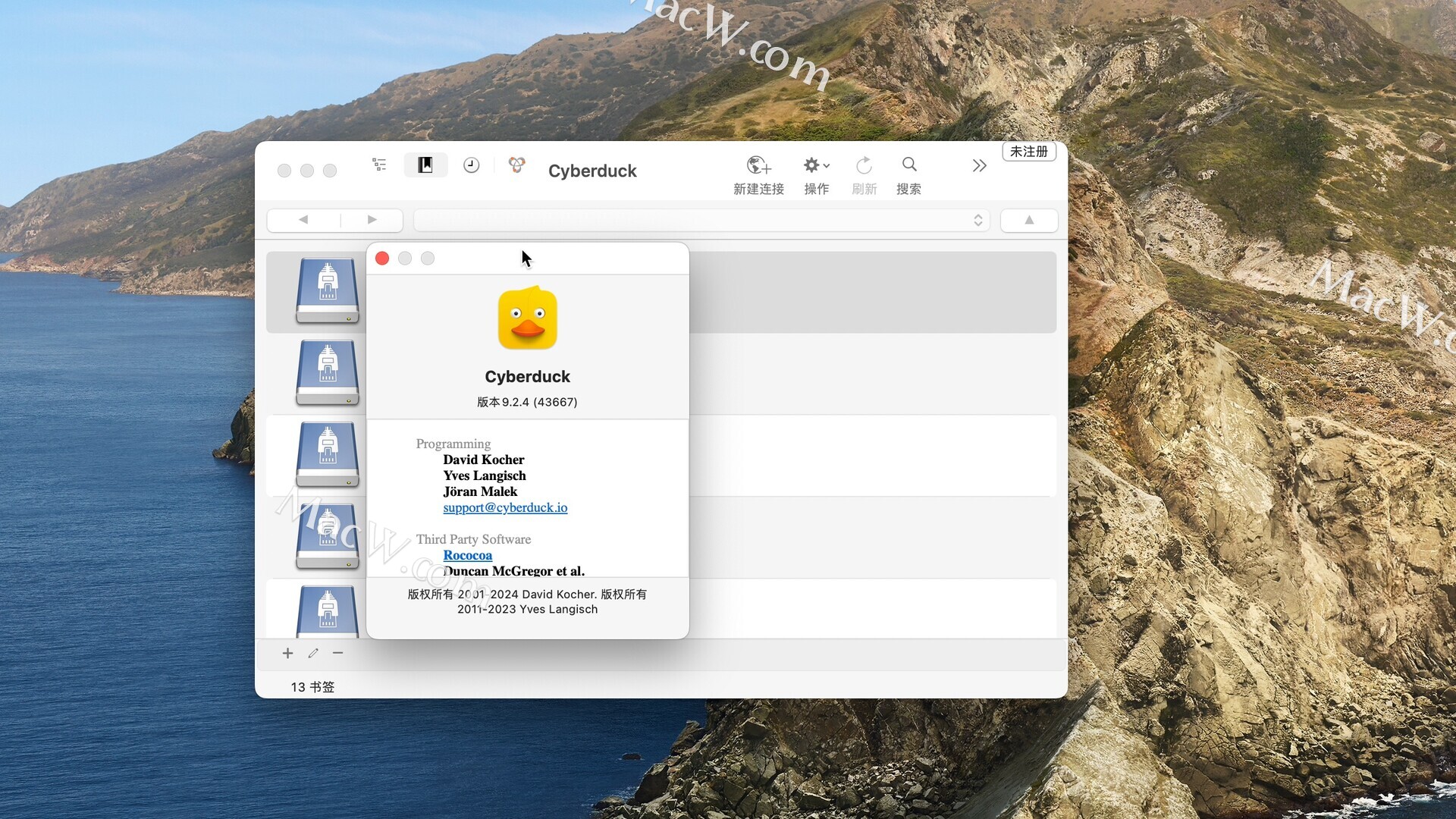Click the Refresh toolbar icon
1456x819 pixels.
864,165
